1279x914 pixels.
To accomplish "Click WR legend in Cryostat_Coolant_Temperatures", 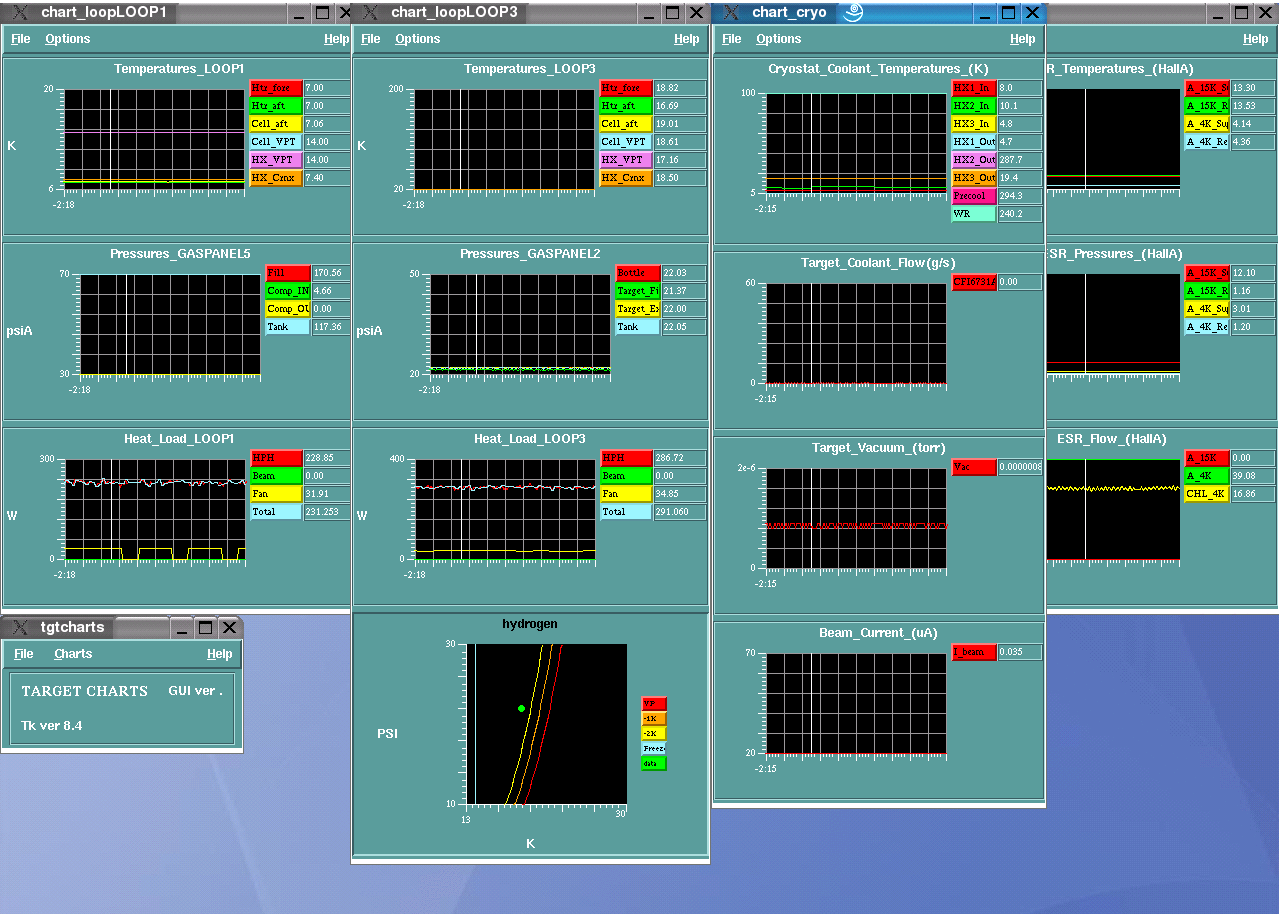I will (974, 214).
